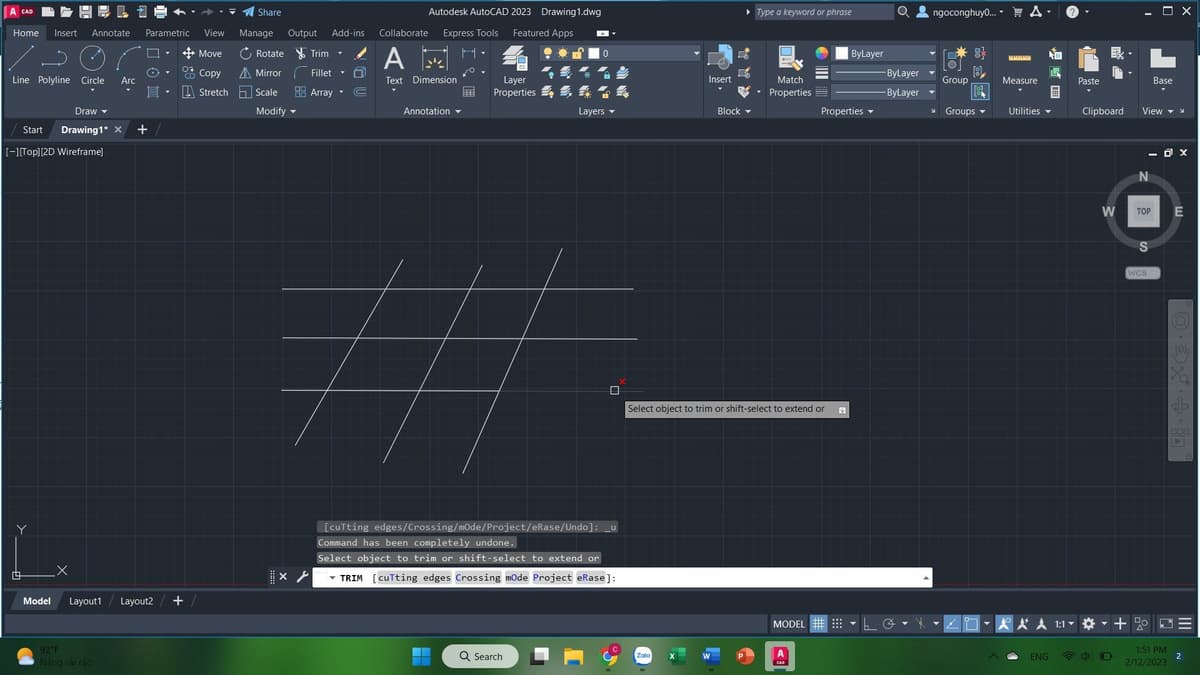The width and height of the screenshot is (1200, 675).
Task: Toggle ortho mode in status bar
Action: click(x=870, y=624)
